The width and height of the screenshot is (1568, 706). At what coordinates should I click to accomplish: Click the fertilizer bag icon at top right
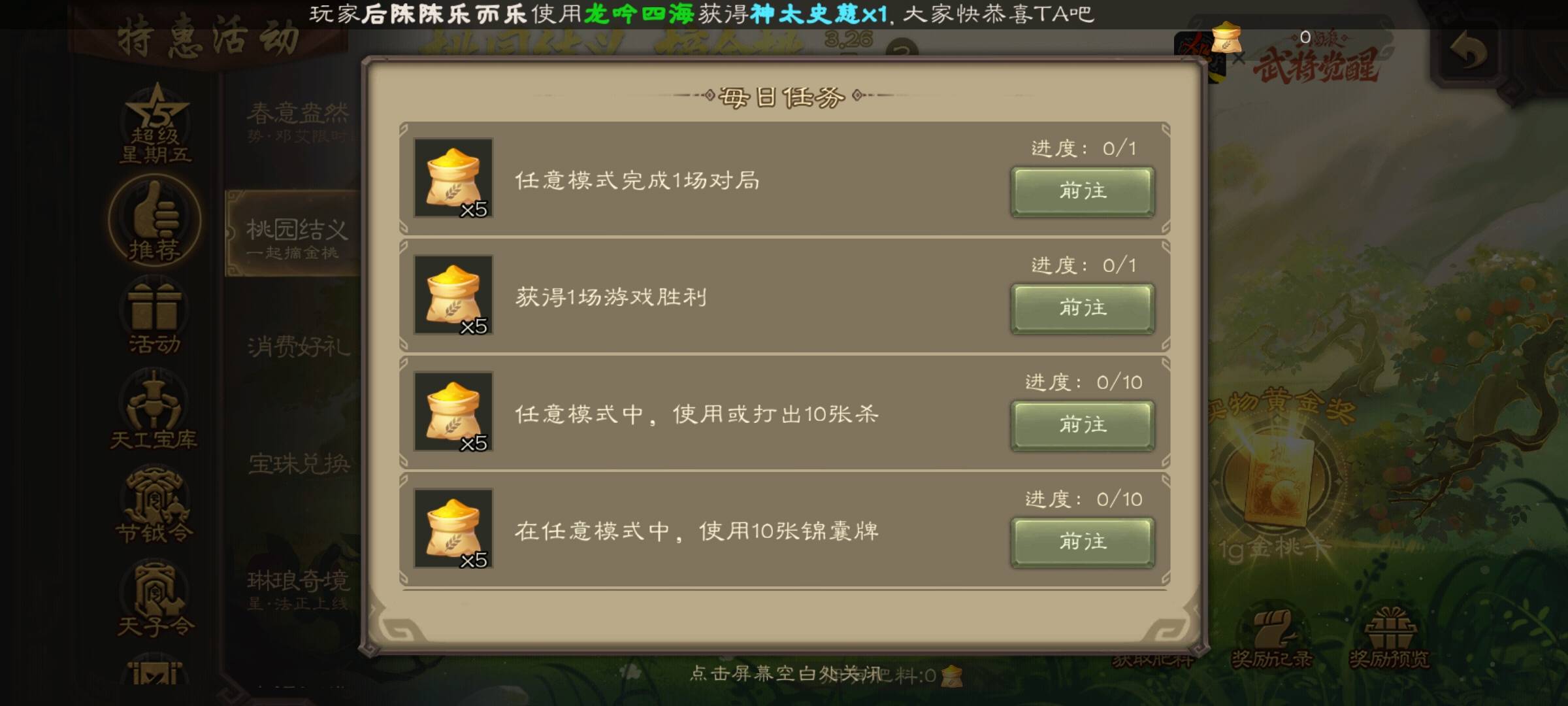pyautogui.click(x=1226, y=38)
